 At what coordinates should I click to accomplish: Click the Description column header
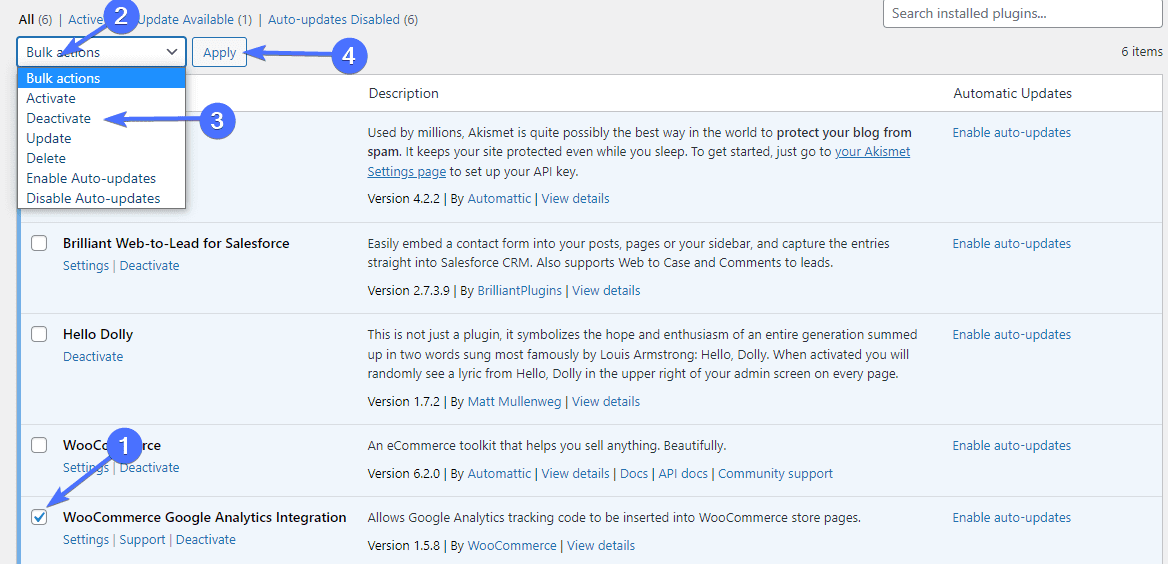[403, 93]
